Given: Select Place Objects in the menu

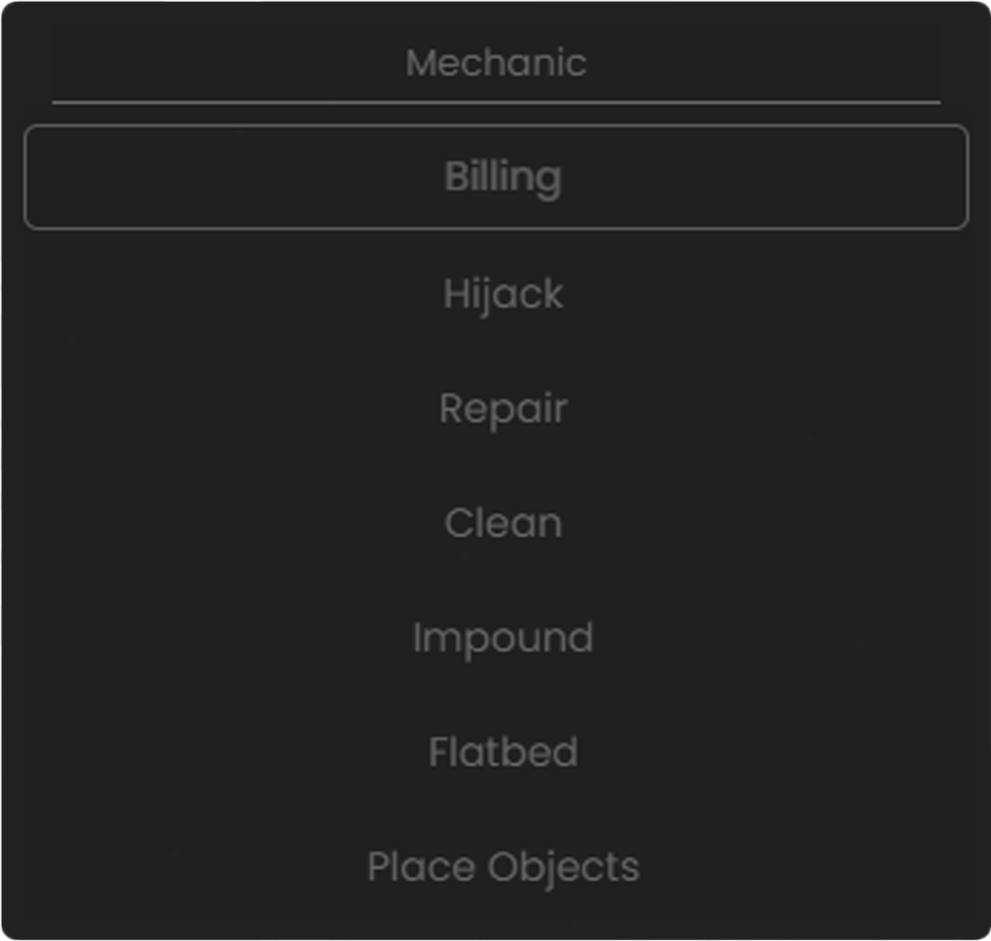Looking at the screenshot, I should 503,867.
